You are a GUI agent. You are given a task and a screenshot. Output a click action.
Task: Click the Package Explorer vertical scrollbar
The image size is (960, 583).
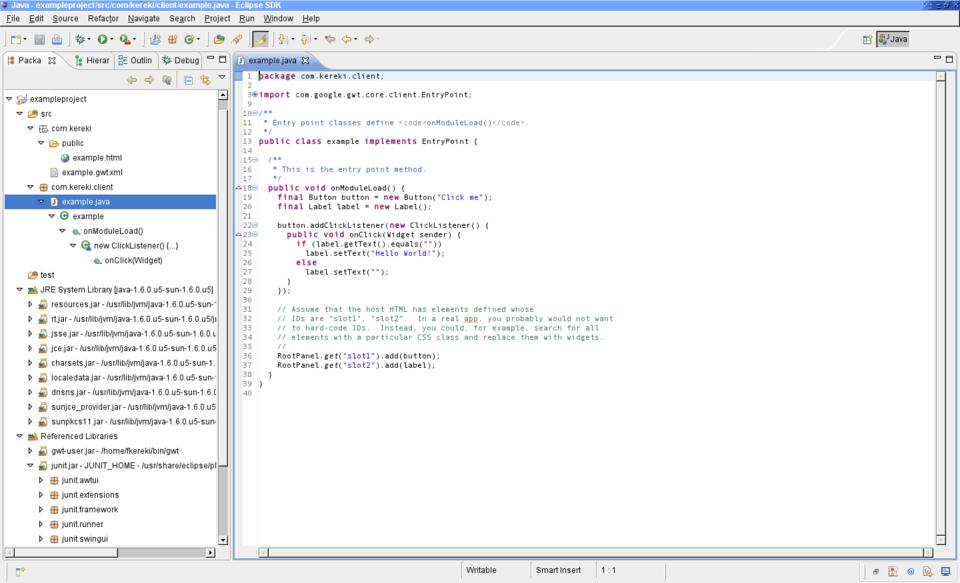tap(223, 300)
